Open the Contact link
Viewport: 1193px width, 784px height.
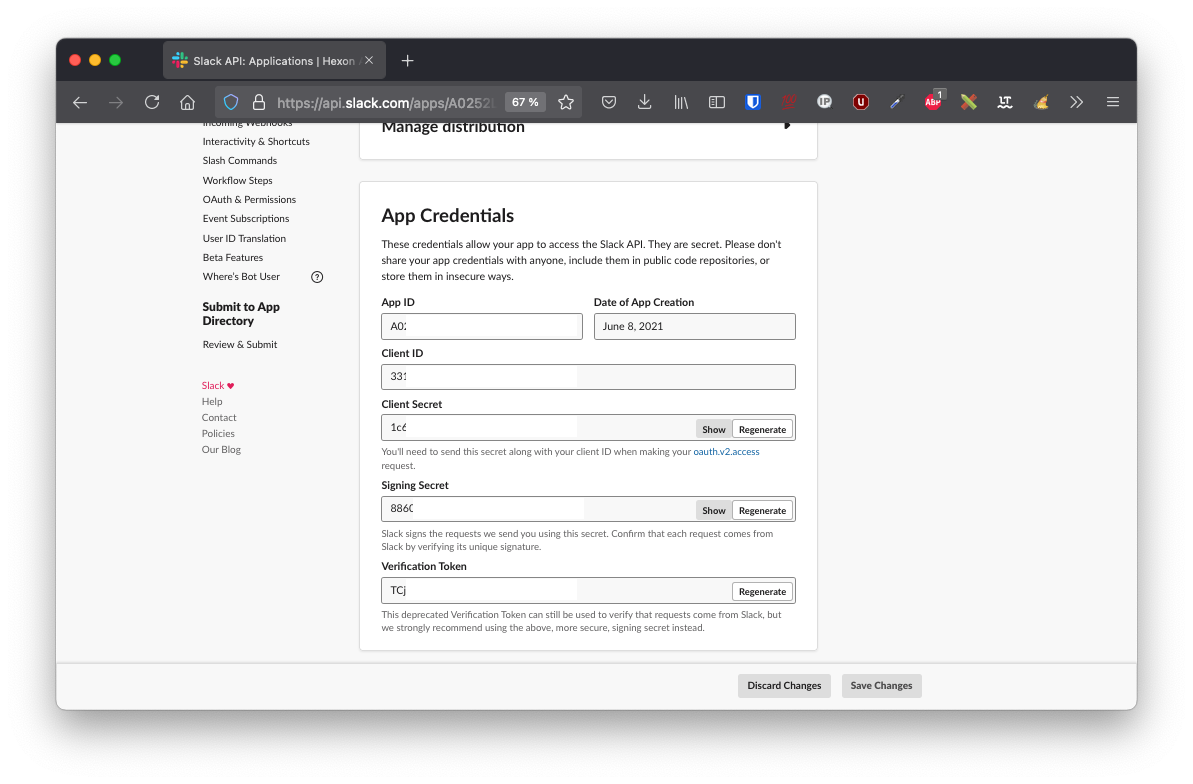click(219, 418)
